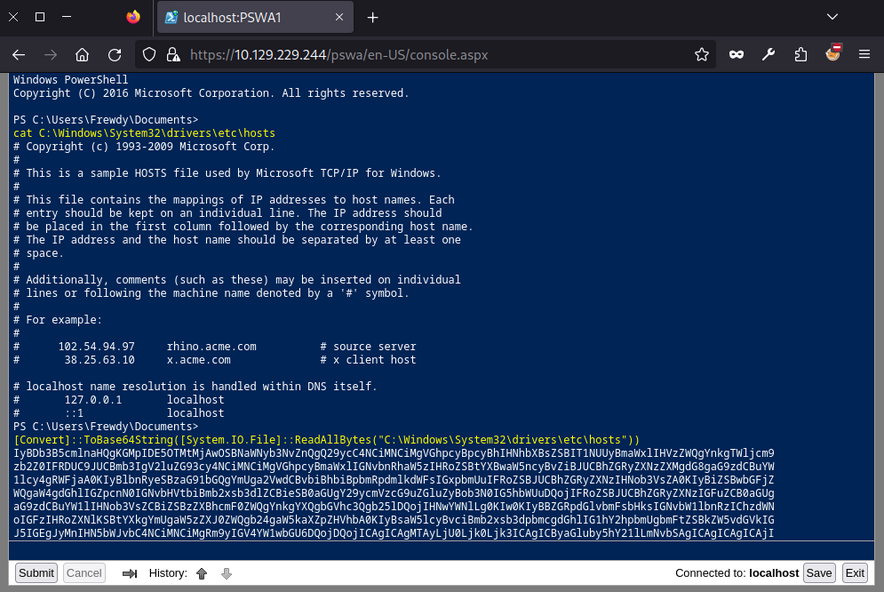Expand the list all tabs chevron
The height and width of the screenshot is (592, 884).
tap(832, 17)
